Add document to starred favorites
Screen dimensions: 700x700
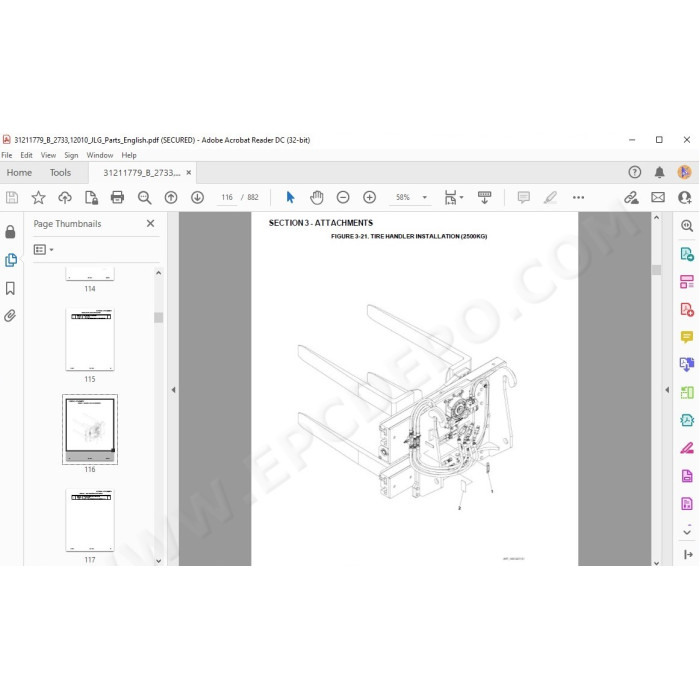(38, 197)
